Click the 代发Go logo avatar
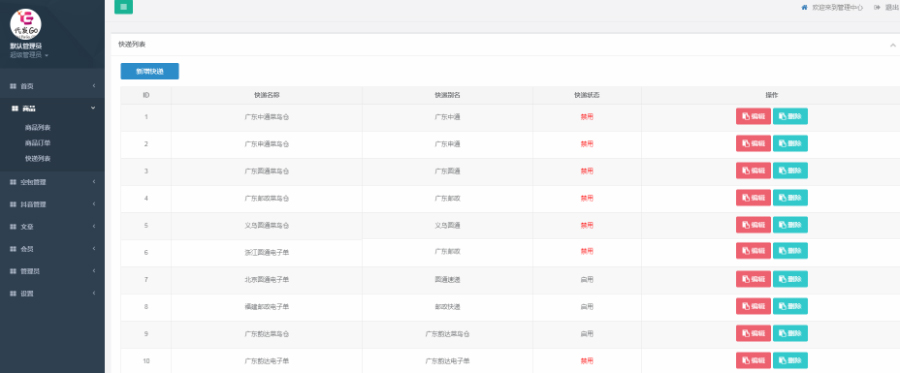 [26, 24]
